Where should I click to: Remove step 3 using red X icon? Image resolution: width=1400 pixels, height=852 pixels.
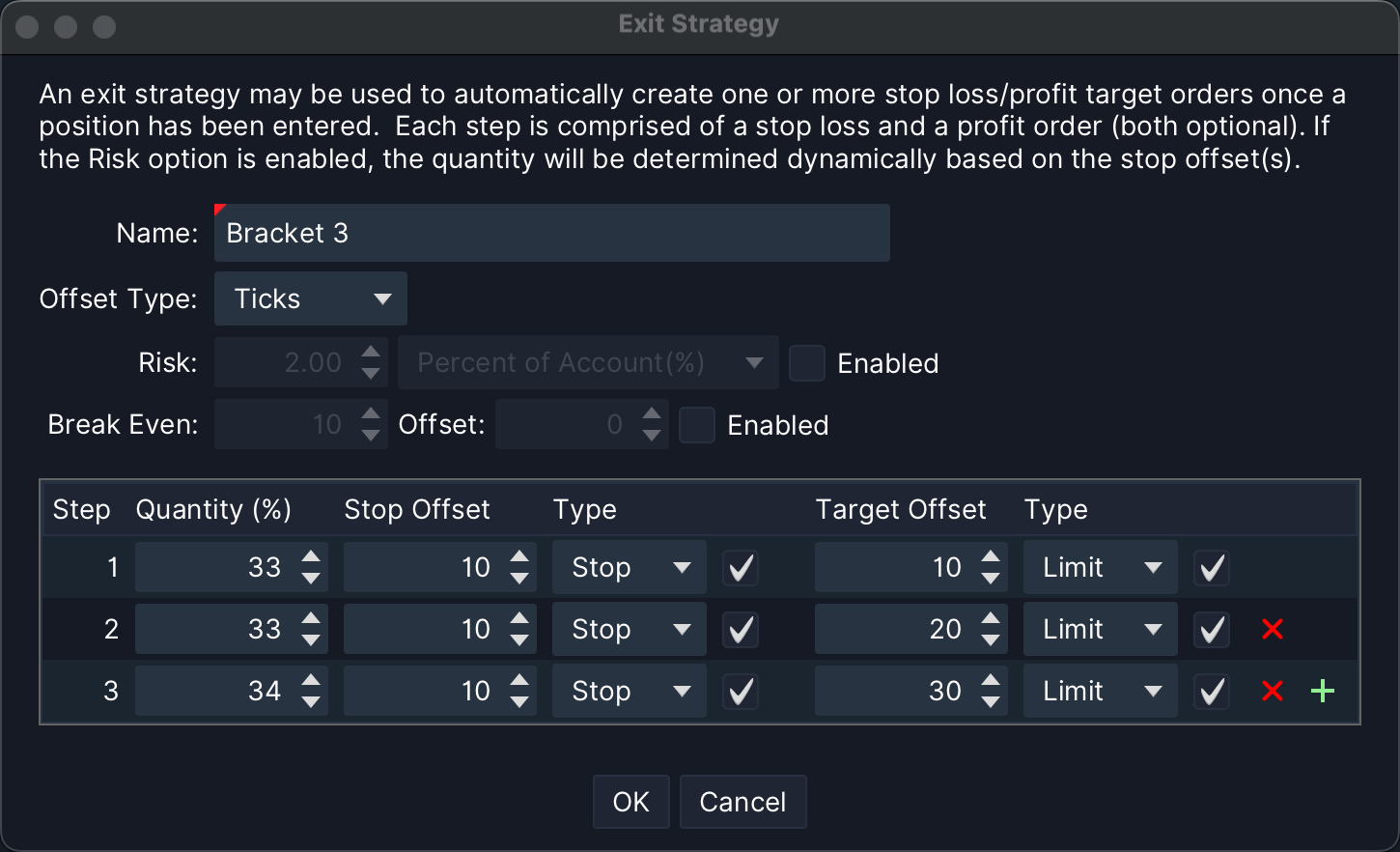[x=1272, y=692]
